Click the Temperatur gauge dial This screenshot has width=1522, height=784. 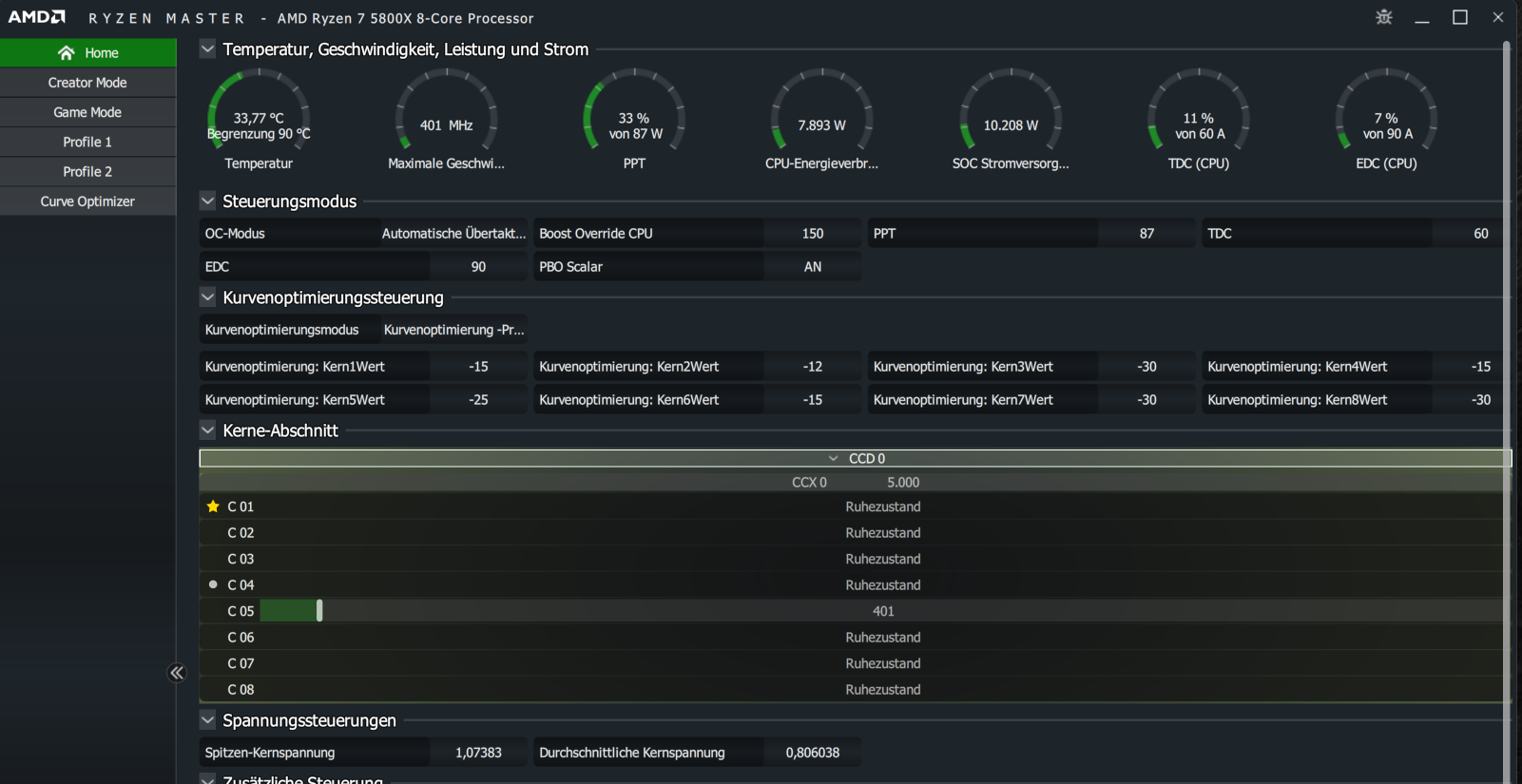pos(259,110)
